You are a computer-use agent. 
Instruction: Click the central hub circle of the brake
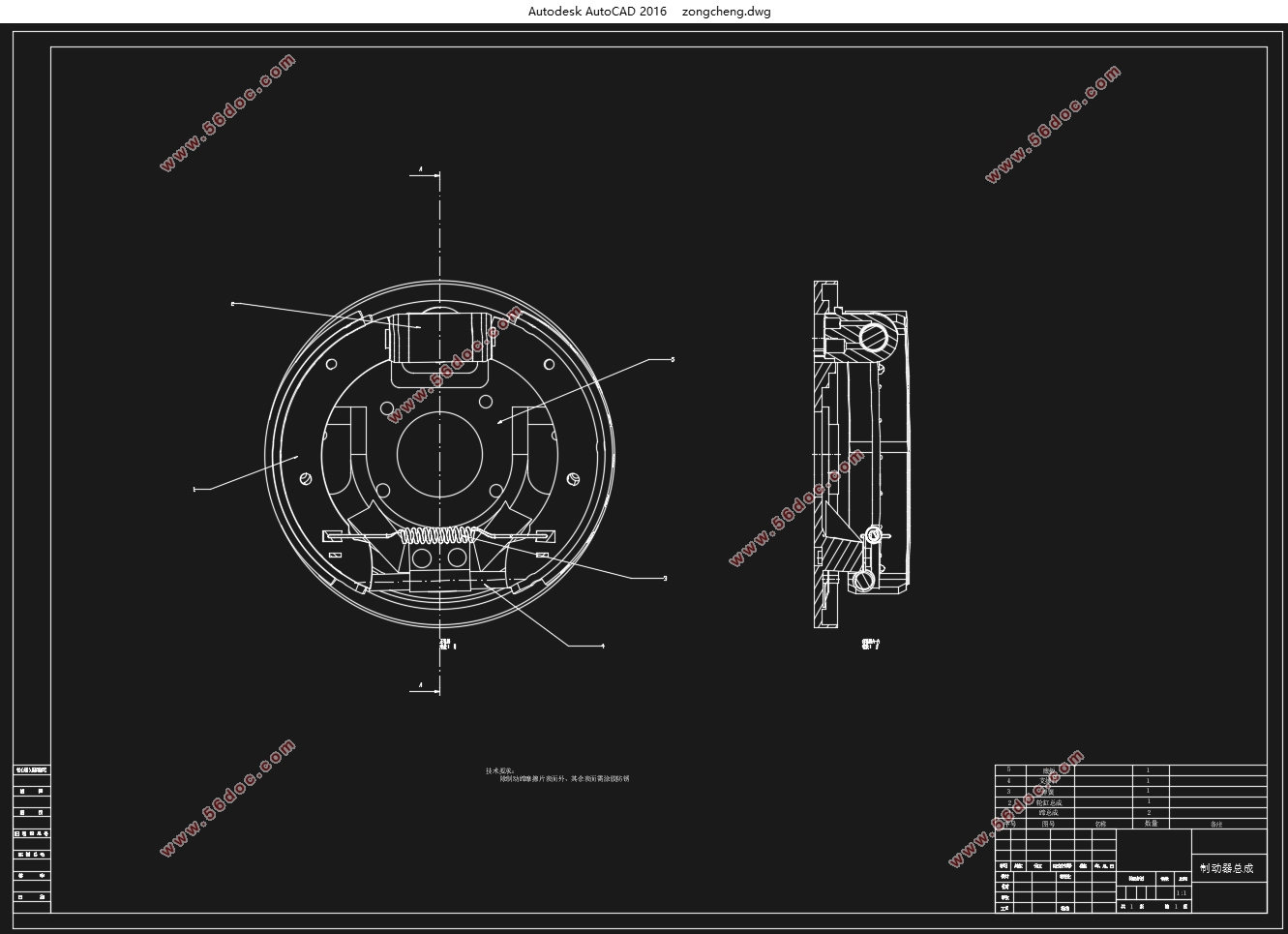pyautogui.click(x=440, y=454)
